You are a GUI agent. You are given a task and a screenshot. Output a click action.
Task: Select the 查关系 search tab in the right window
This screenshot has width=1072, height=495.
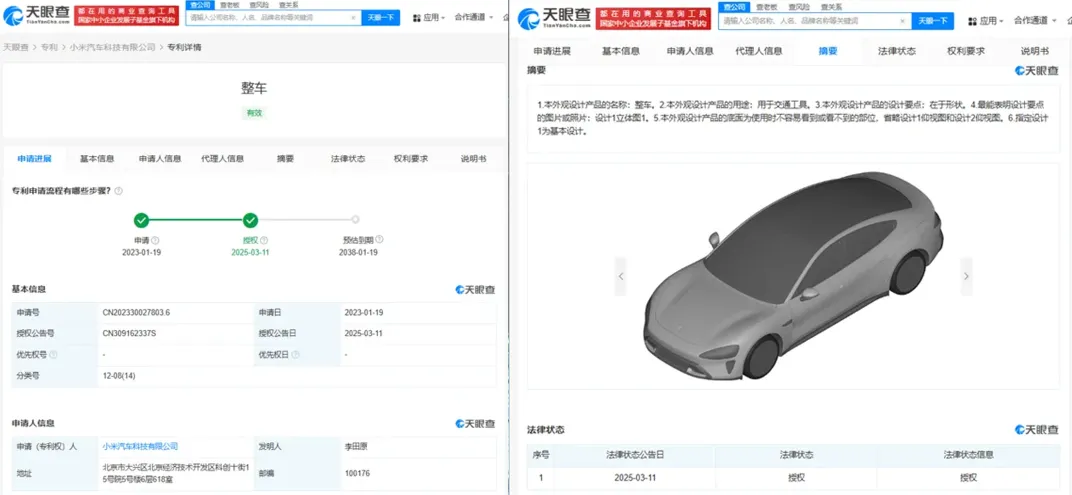pos(831,6)
